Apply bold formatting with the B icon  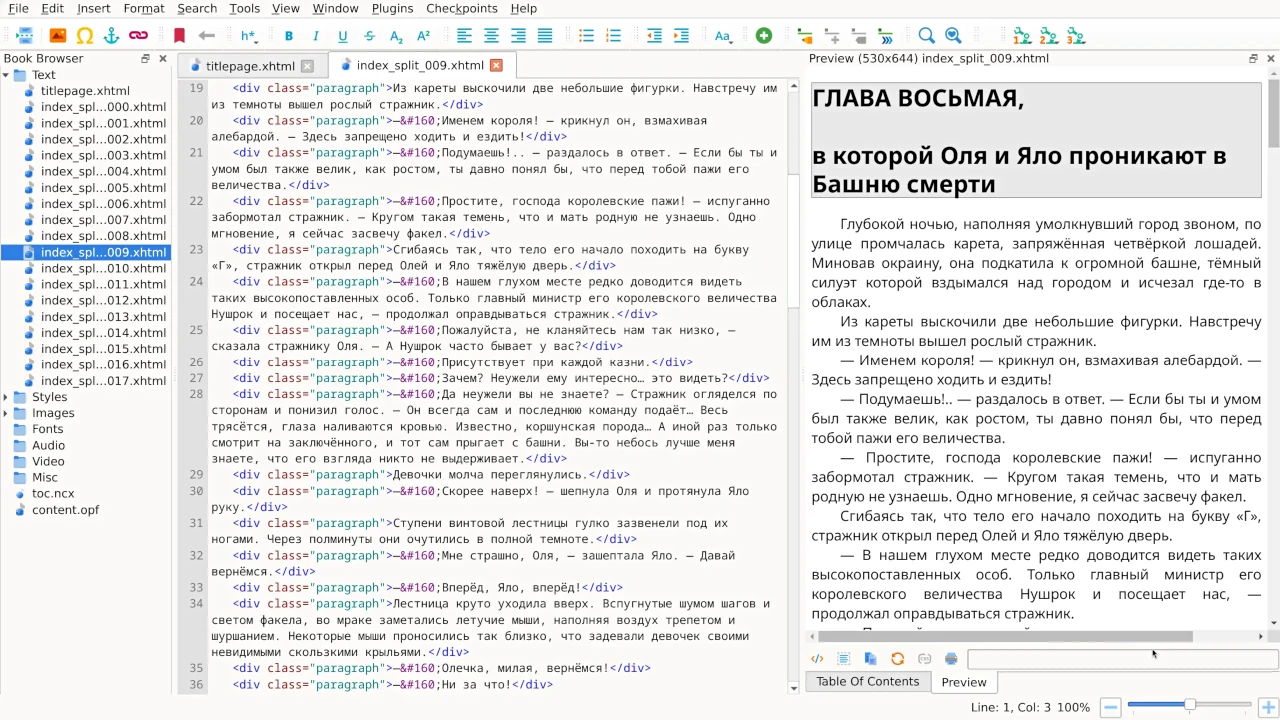(289, 36)
